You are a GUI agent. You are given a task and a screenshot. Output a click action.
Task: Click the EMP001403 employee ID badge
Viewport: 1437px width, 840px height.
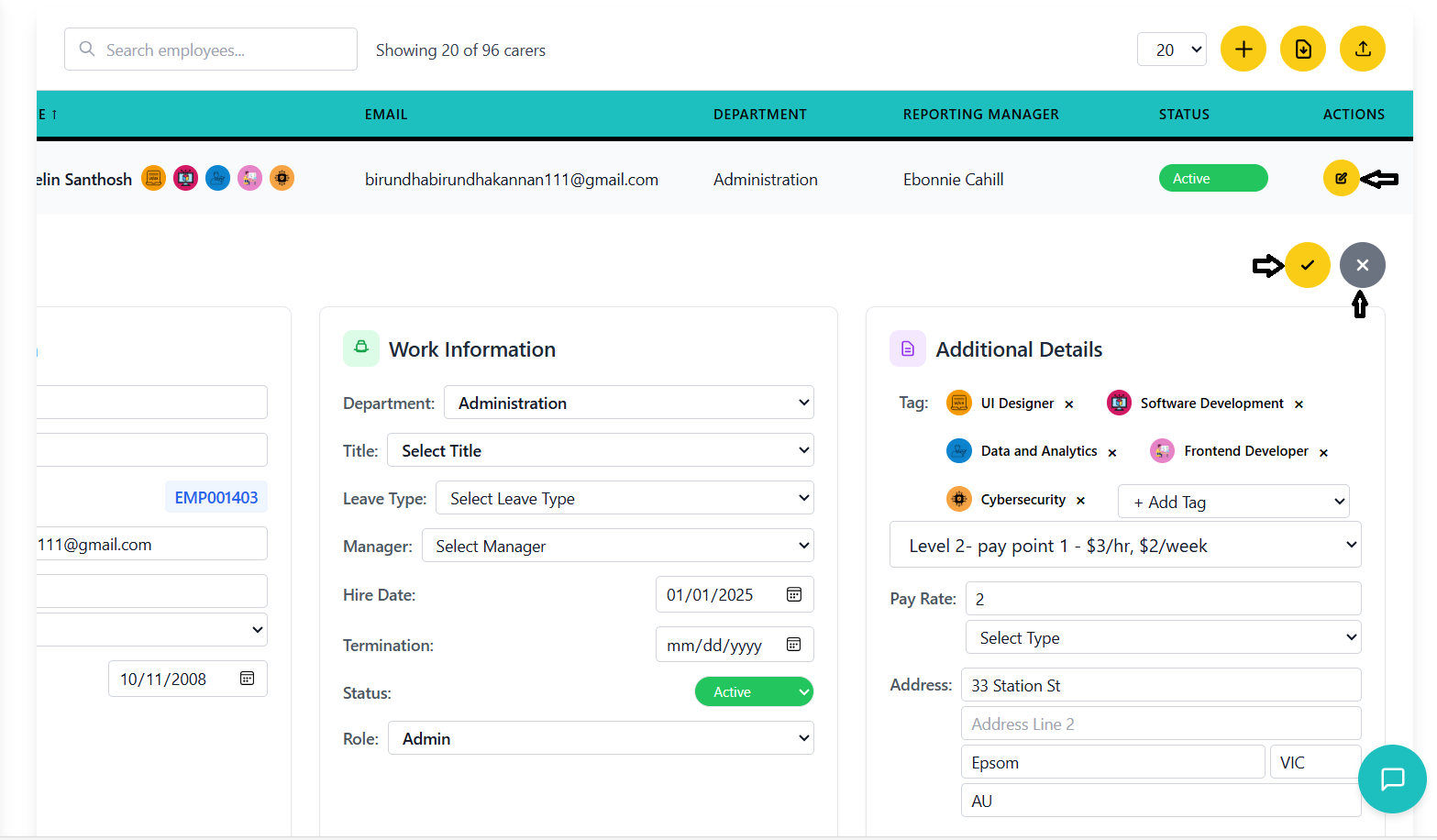216,498
